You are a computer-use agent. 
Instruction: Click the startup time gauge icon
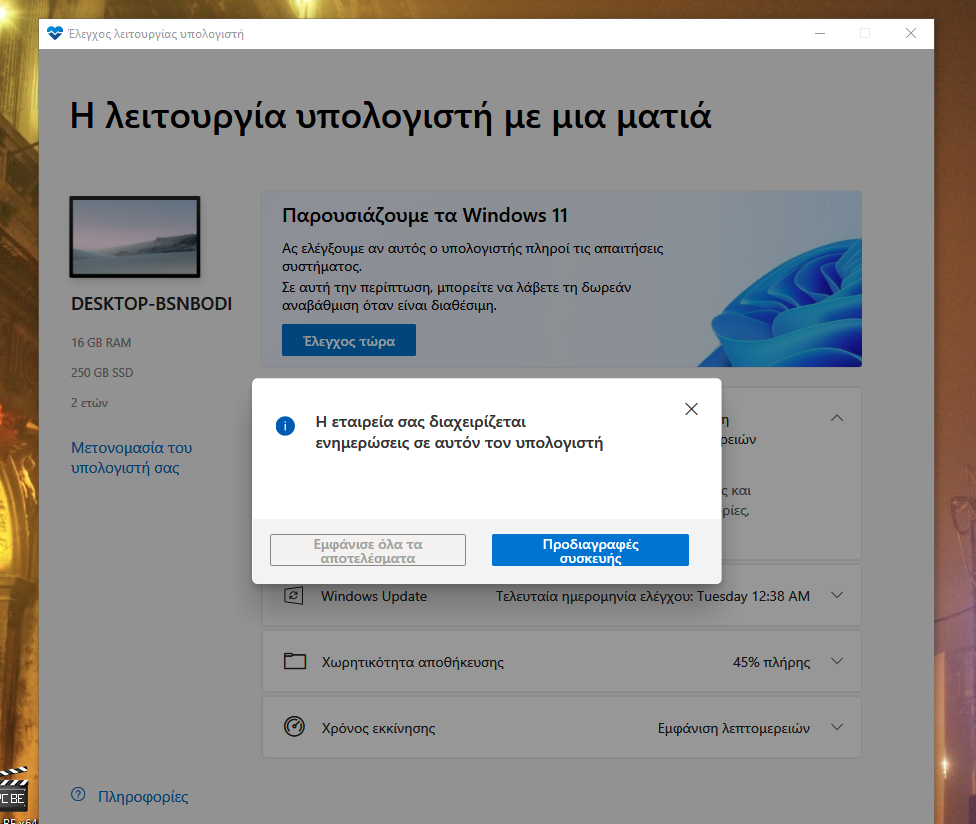click(x=294, y=726)
